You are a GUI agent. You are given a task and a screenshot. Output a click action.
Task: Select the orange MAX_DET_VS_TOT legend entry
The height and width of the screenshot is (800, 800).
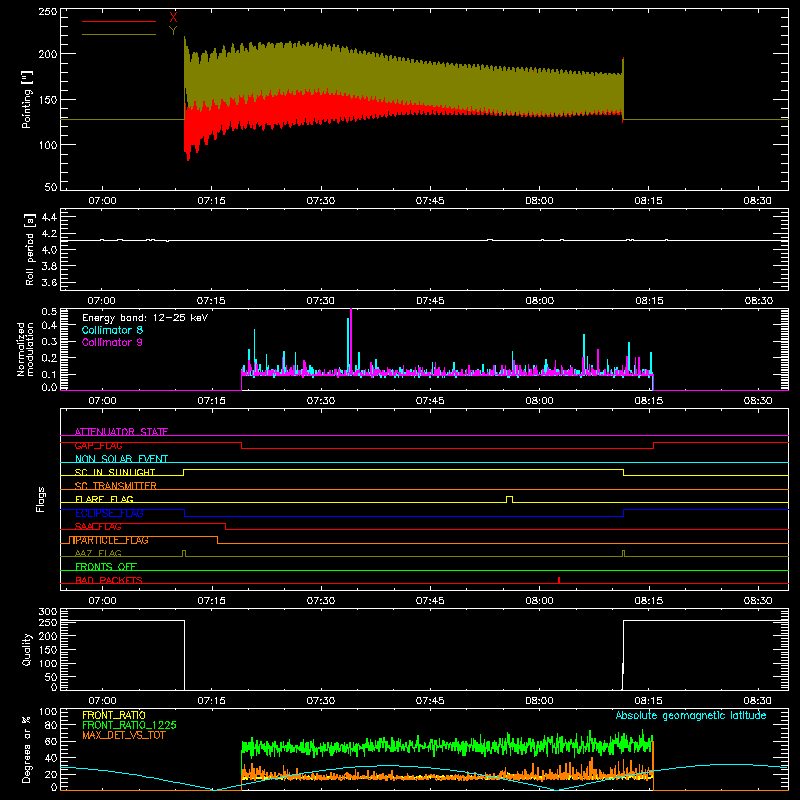click(x=124, y=735)
